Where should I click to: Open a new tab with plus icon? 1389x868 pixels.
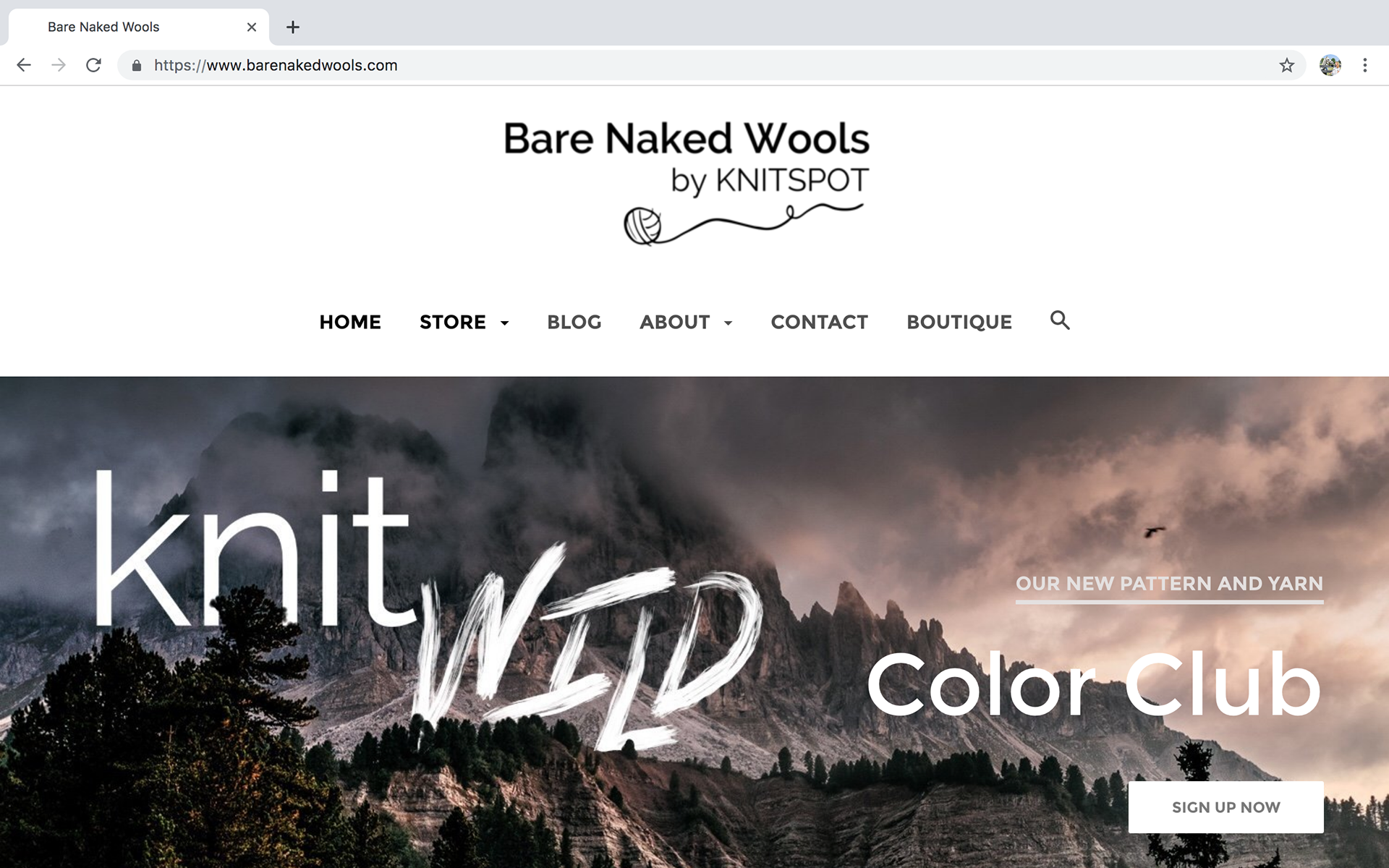[x=292, y=27]
